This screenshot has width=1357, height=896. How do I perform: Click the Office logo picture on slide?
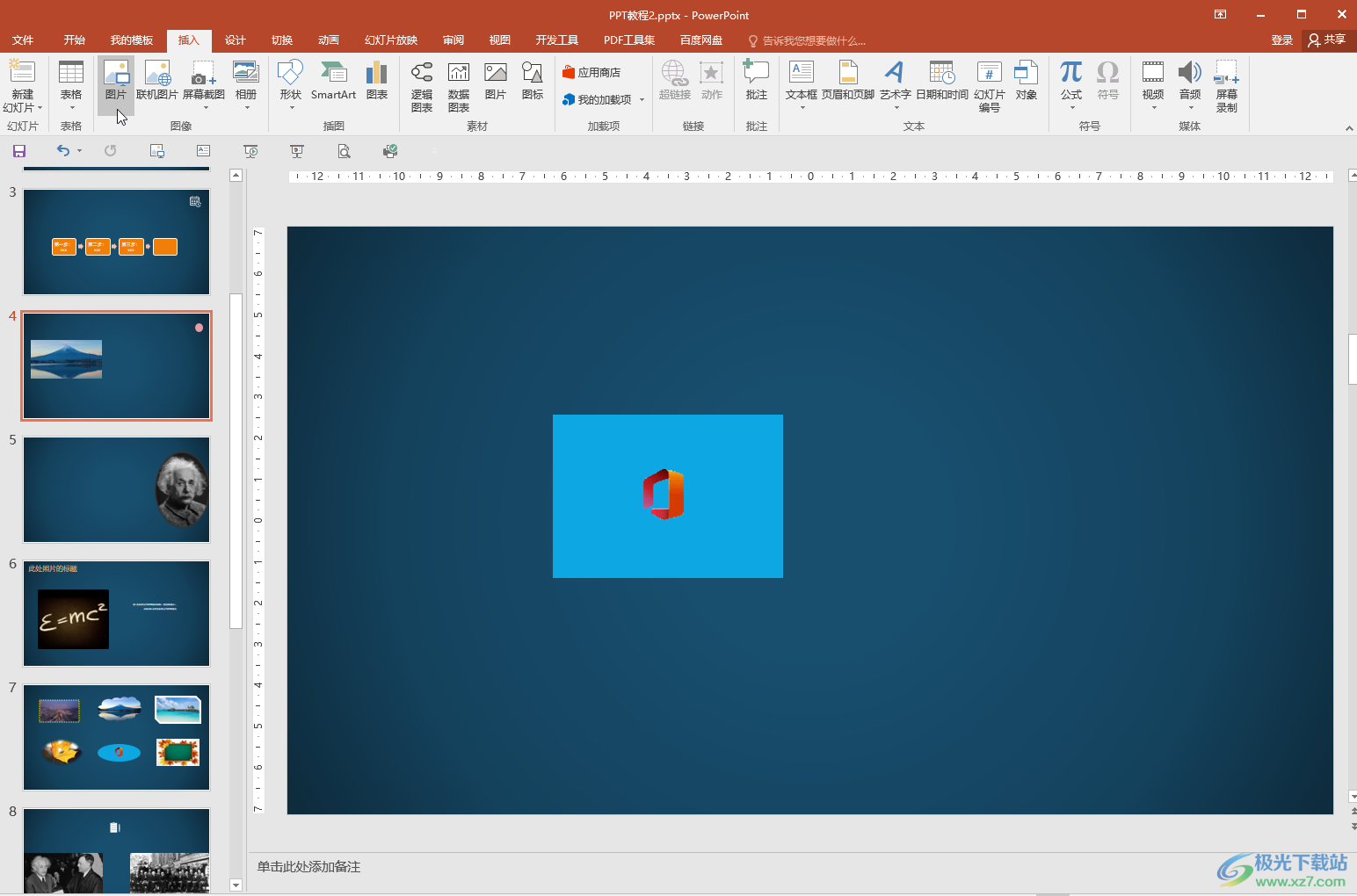(x=668, y=496)
